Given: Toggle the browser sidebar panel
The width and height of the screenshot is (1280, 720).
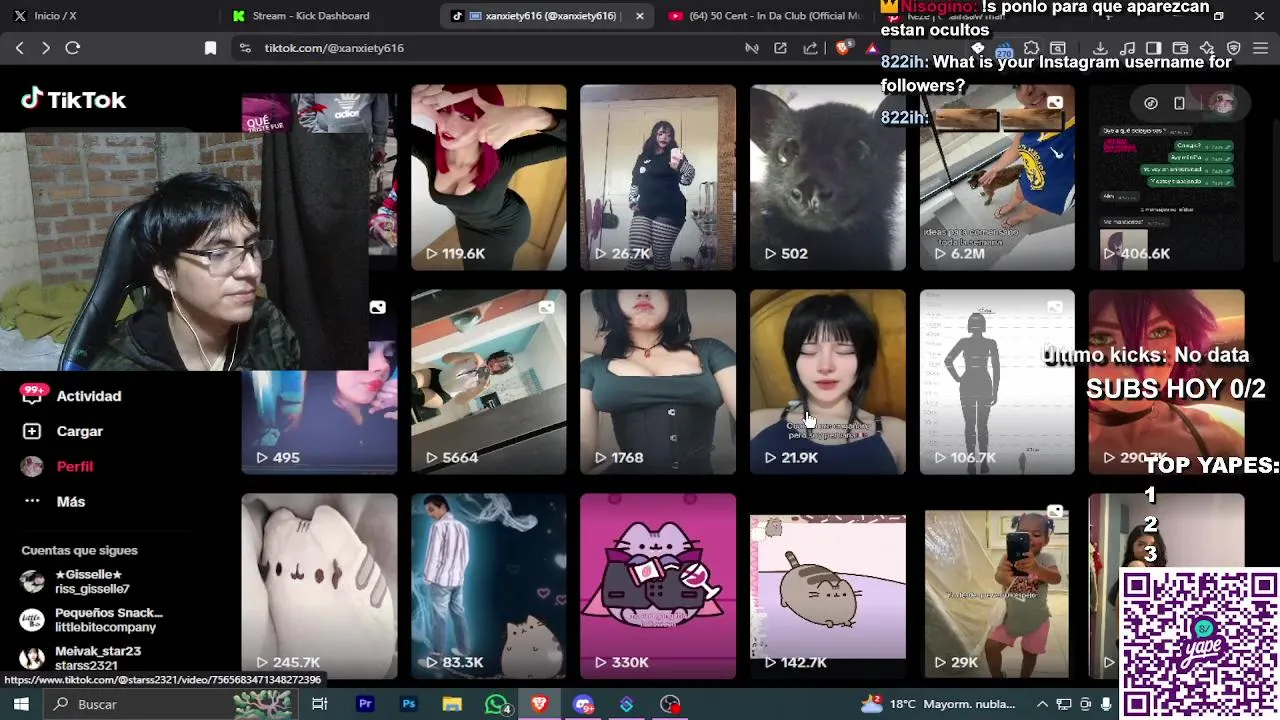Looking at the screenshot, I should click(1153, 48).
